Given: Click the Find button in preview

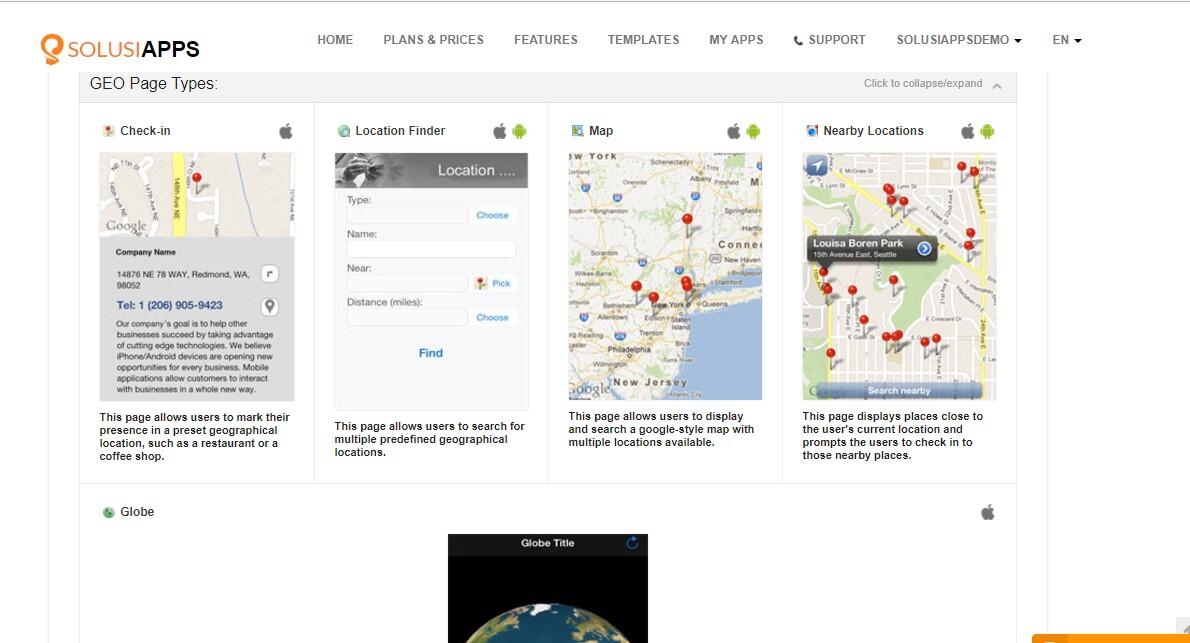Looking at the screenshot, I should click(x=430, y=352).
